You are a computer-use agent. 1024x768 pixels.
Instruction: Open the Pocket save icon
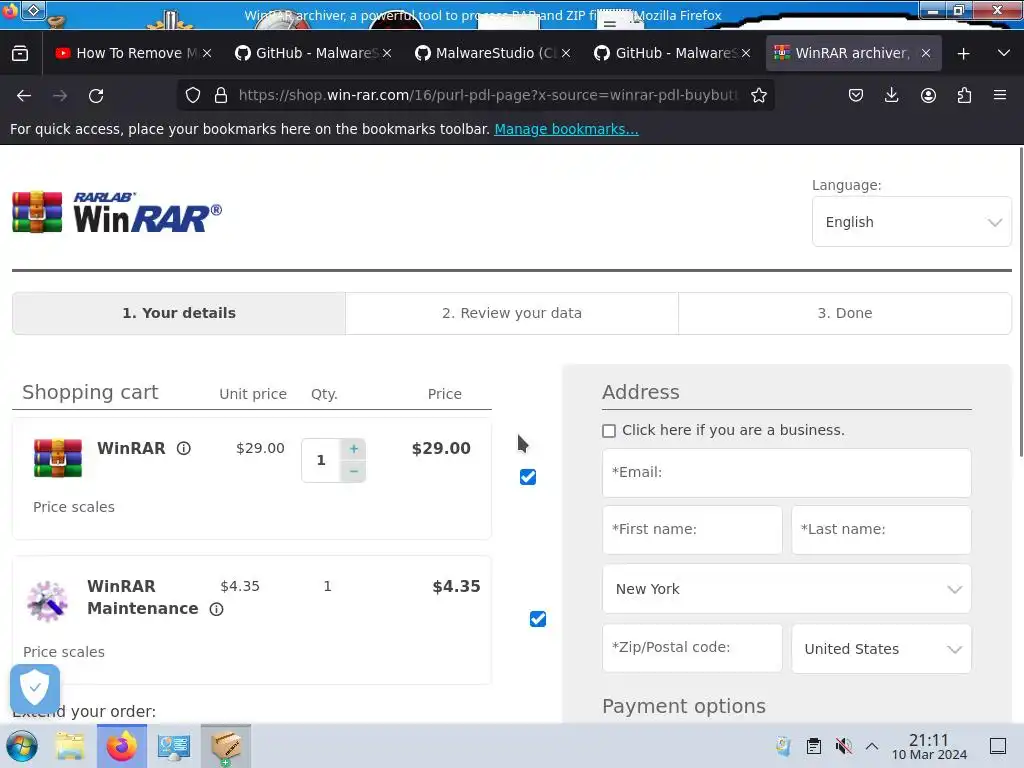[x=856, y=95]
